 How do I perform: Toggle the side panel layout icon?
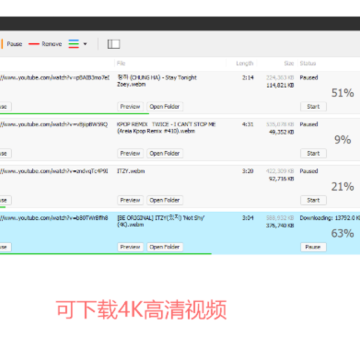[x=114, y=44]
